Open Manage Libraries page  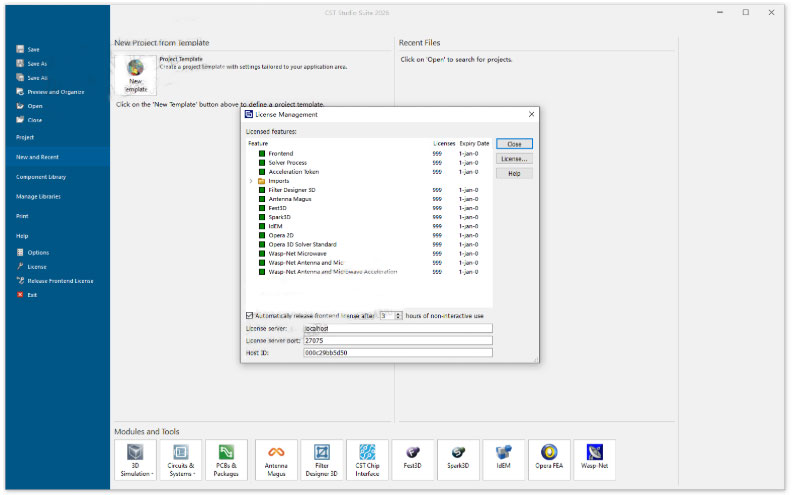pyautogui.click(x=38, y=196)
